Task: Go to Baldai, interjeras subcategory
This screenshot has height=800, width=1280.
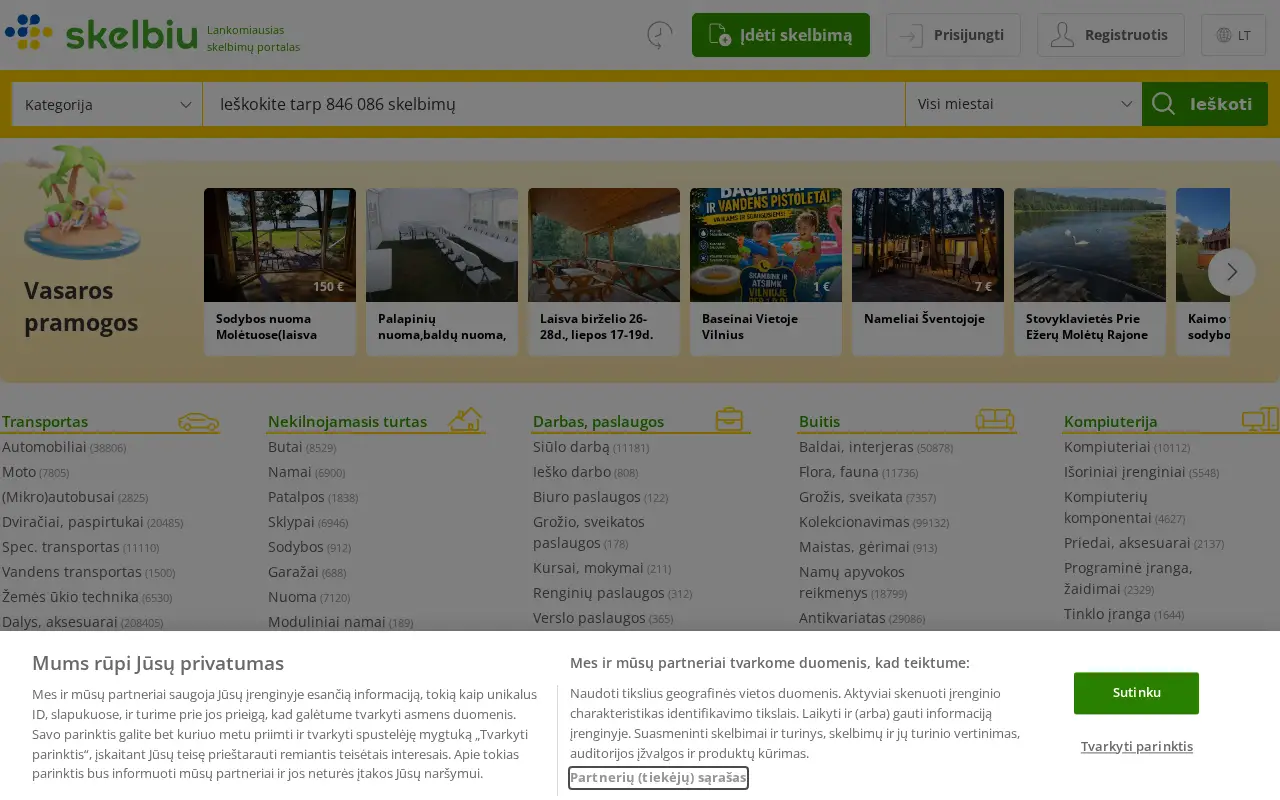Action: 856,447
